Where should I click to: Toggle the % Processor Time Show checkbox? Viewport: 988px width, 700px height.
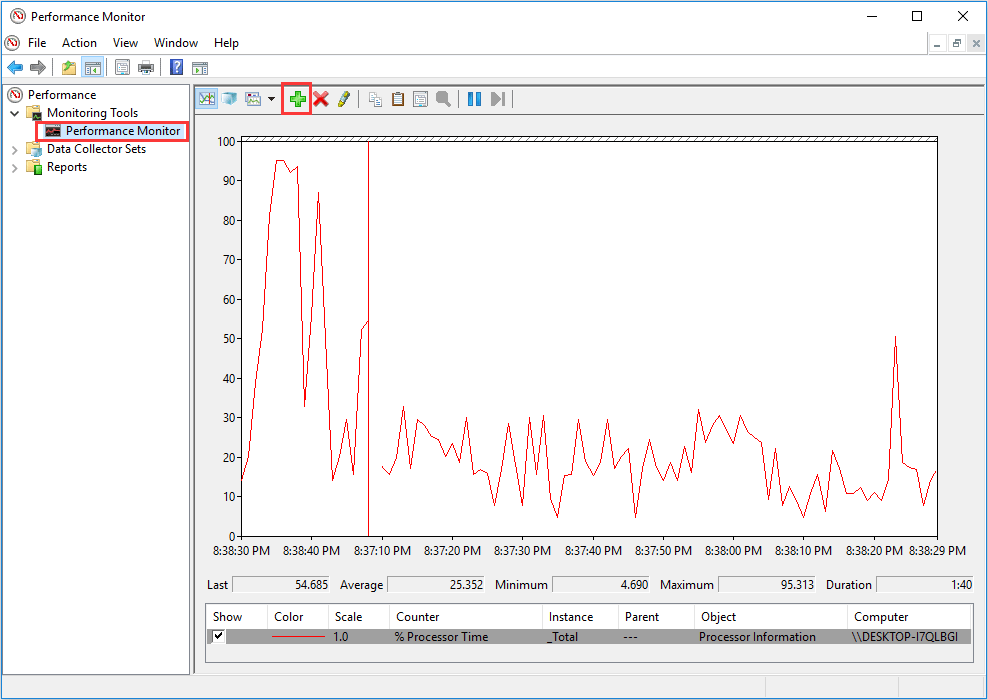point(217,636)
